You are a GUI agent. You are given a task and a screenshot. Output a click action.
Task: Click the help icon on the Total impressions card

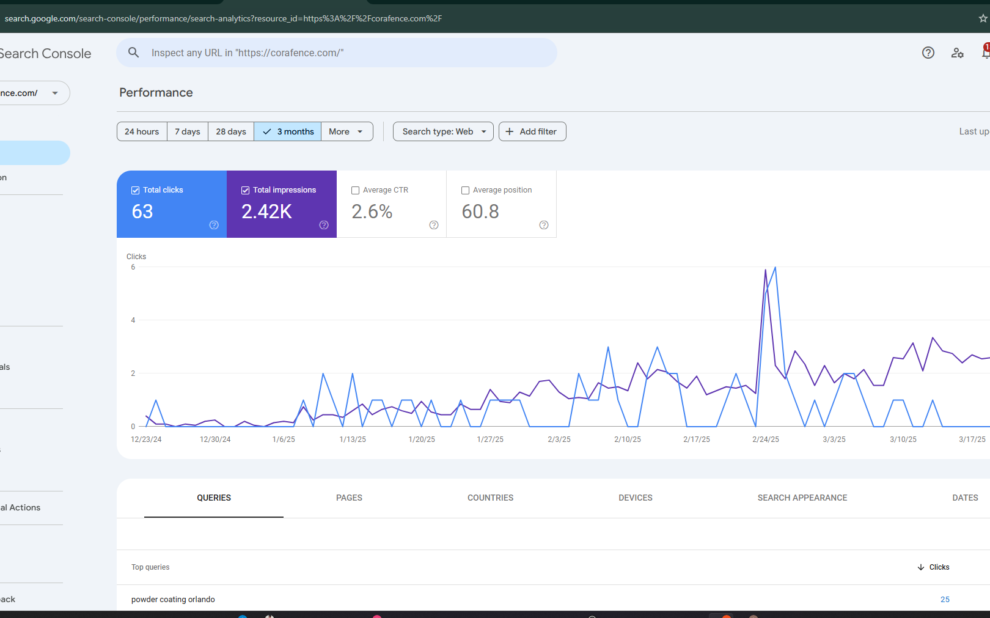[x=324, y=225]
